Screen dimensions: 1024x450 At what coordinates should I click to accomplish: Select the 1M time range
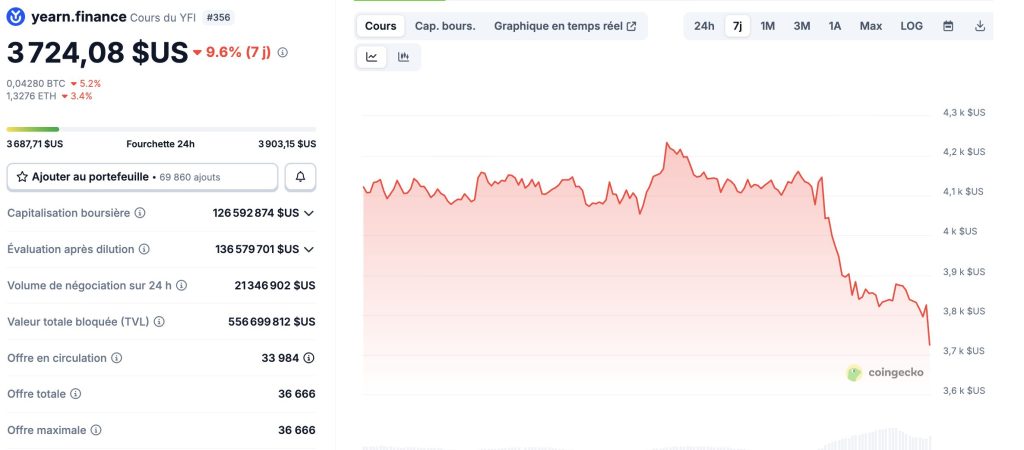pos(767,26)
